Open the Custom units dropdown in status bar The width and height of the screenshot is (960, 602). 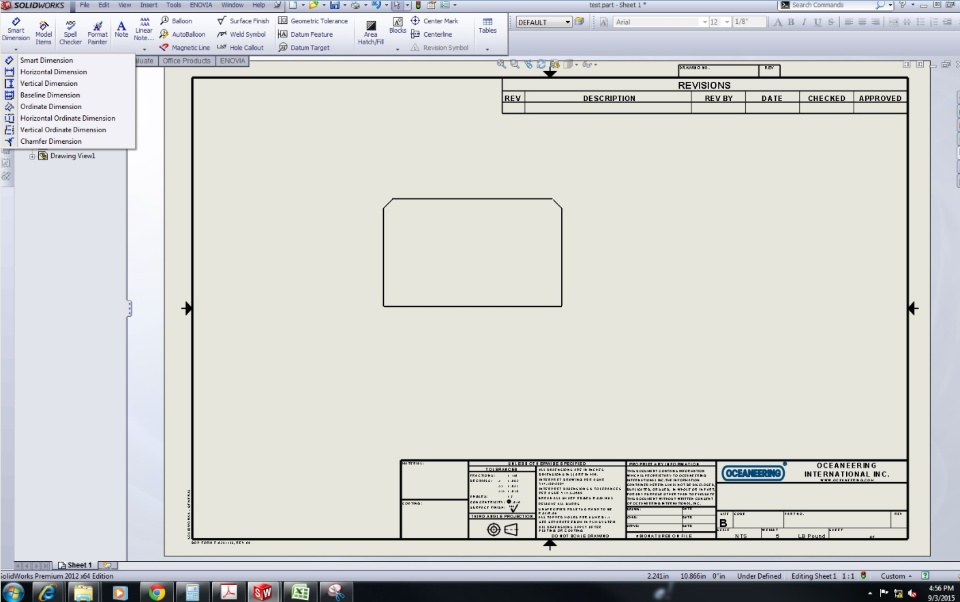(896, 576)
